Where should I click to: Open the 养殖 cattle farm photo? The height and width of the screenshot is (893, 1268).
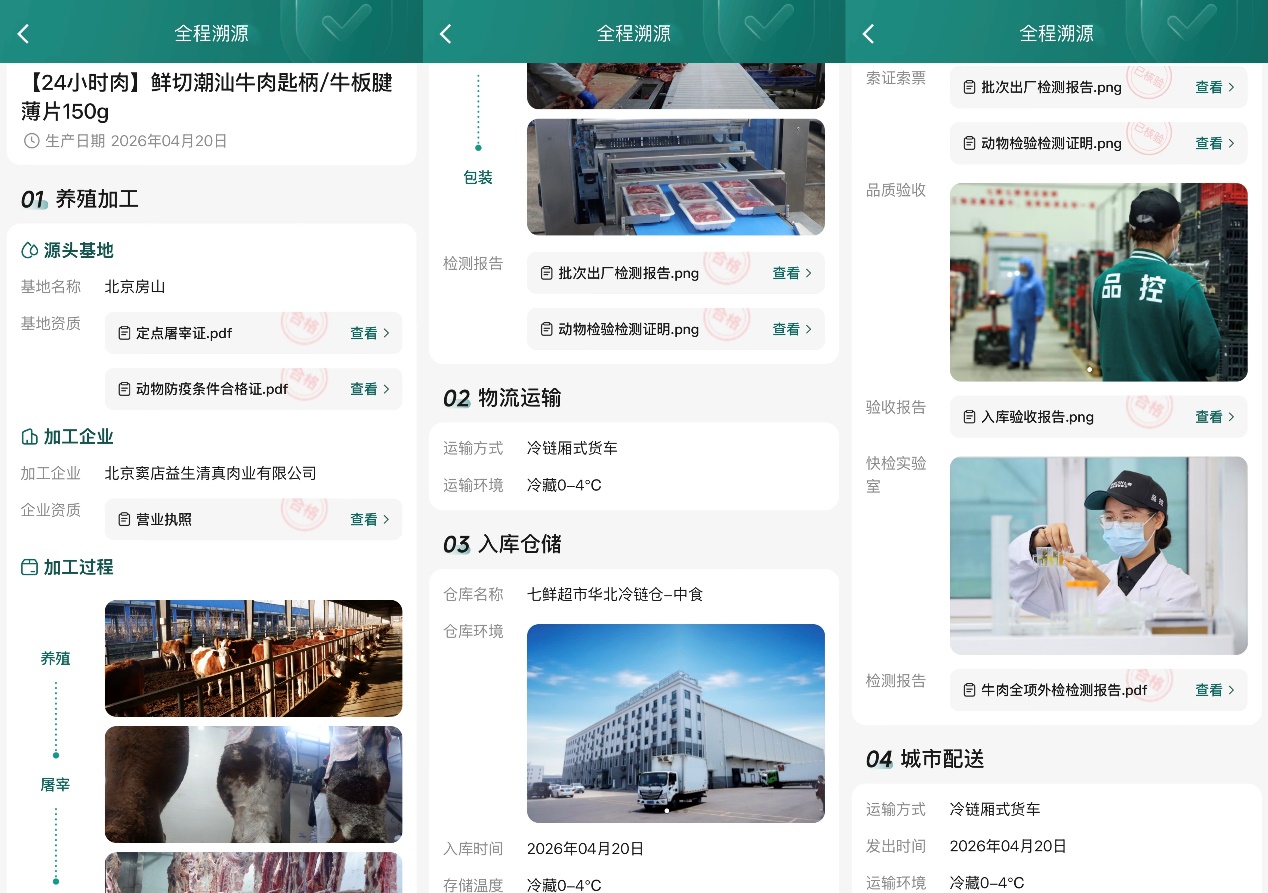coord(253,658)
